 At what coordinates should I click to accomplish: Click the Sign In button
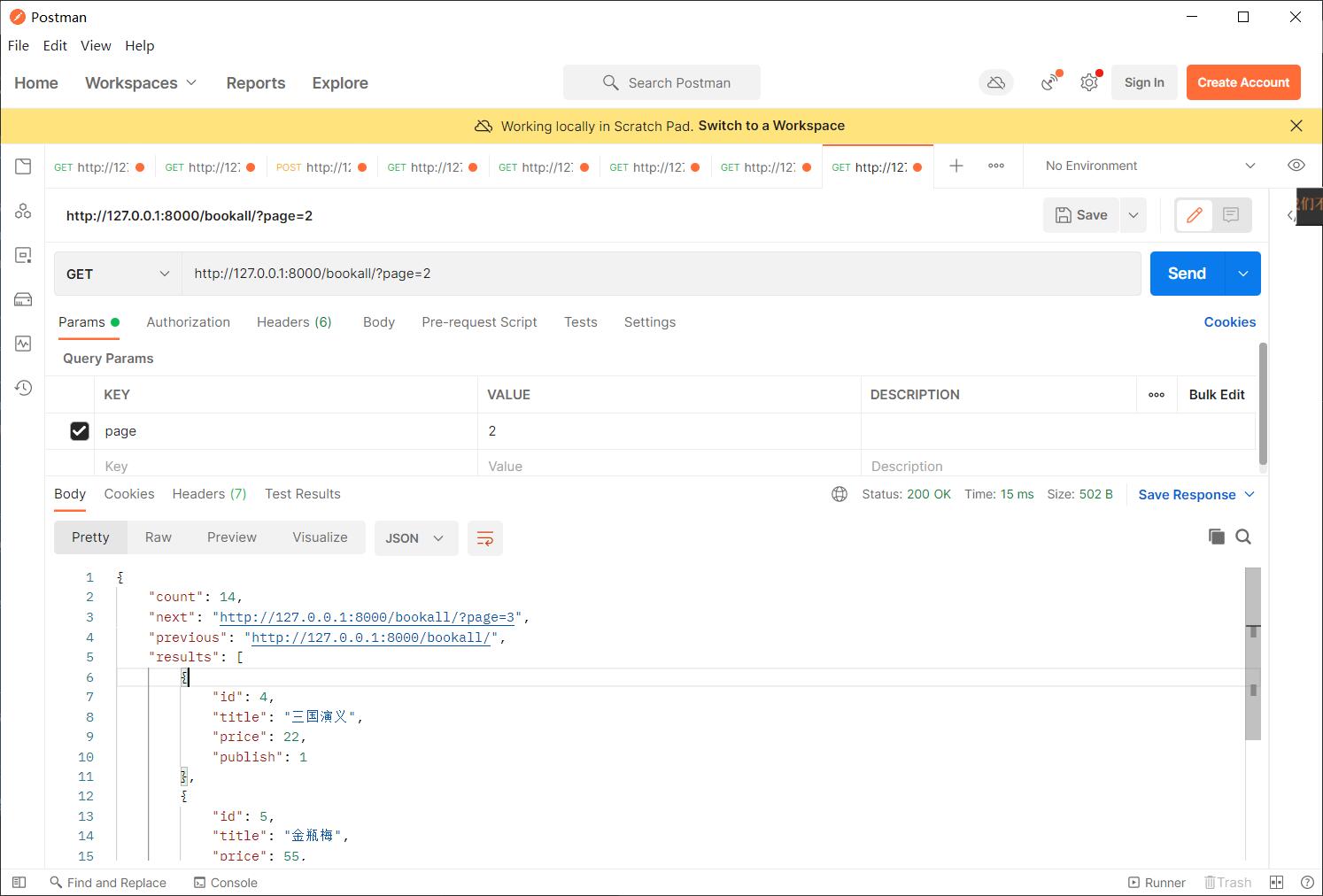[x=1144, y=82]
